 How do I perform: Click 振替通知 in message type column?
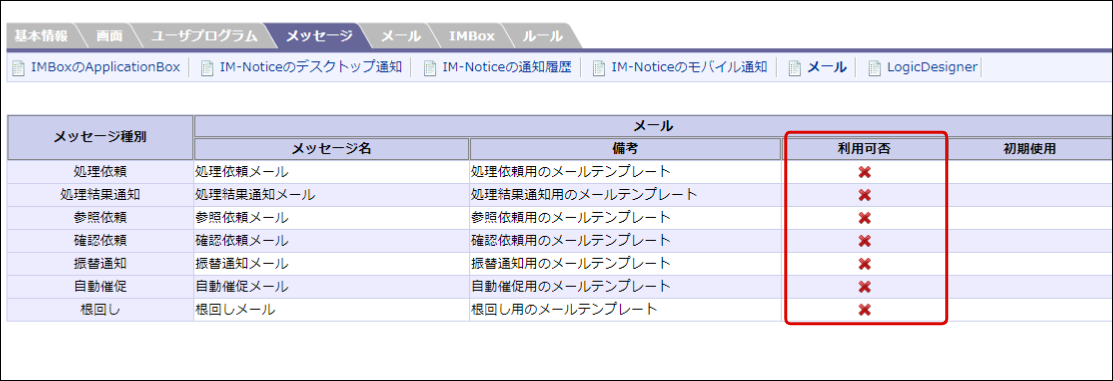(100, 263)
